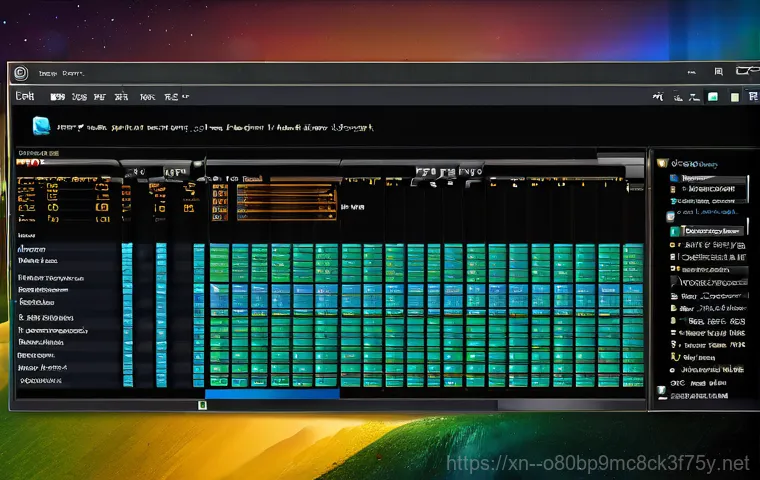The image size is (760, 480).
Task: Click the teal icon beside highlighted right panel row
Action: tap(675, 231)
